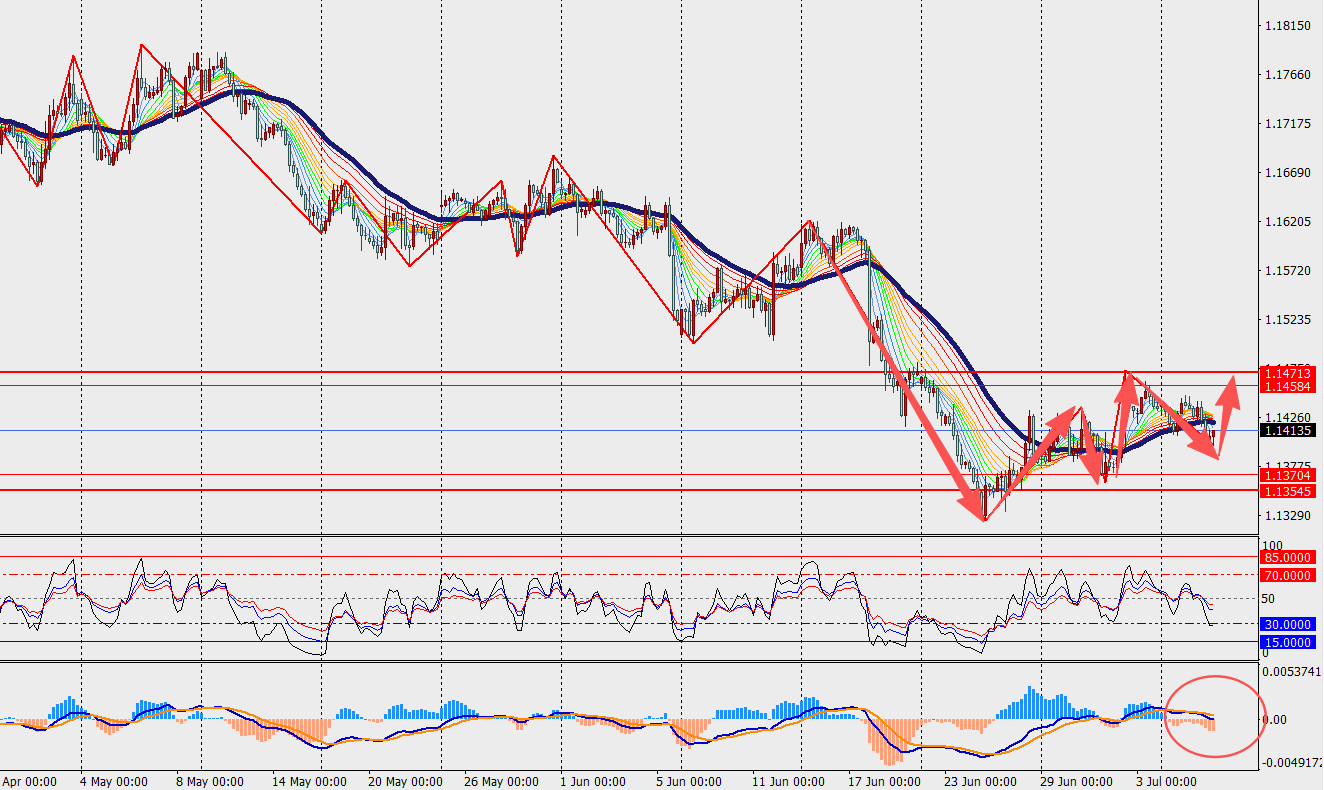Click the red circle on MACD histogram
1324x790 pixels.
(x=1215, y=715)
